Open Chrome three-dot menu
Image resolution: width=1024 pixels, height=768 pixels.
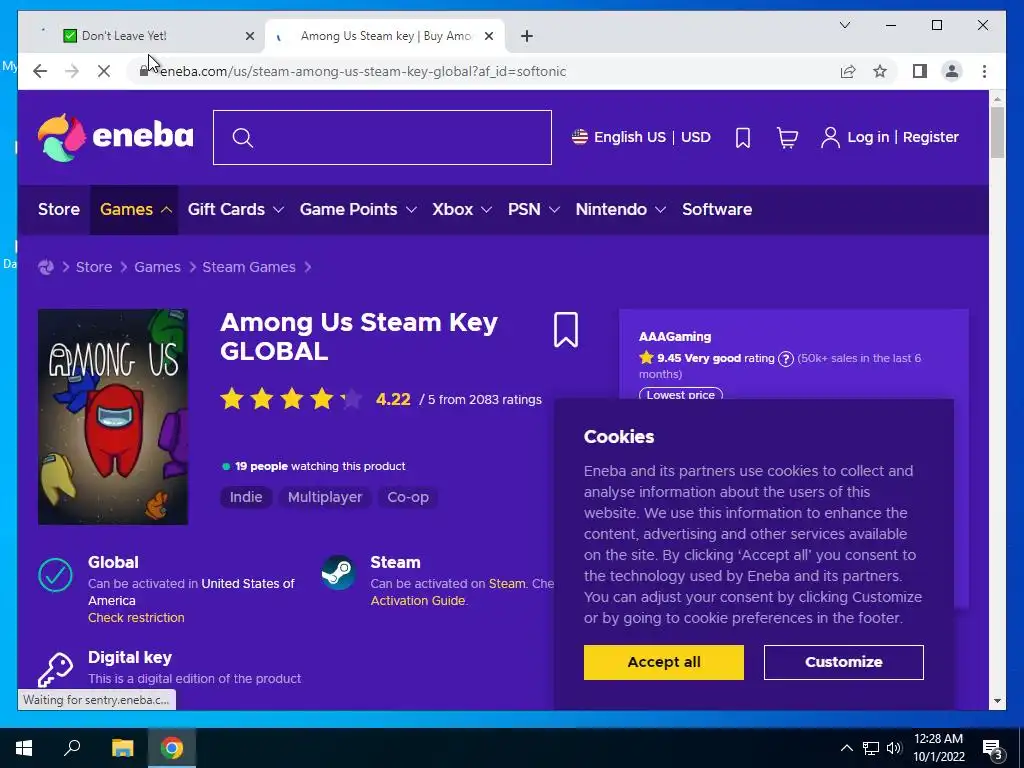pos(984,71)
